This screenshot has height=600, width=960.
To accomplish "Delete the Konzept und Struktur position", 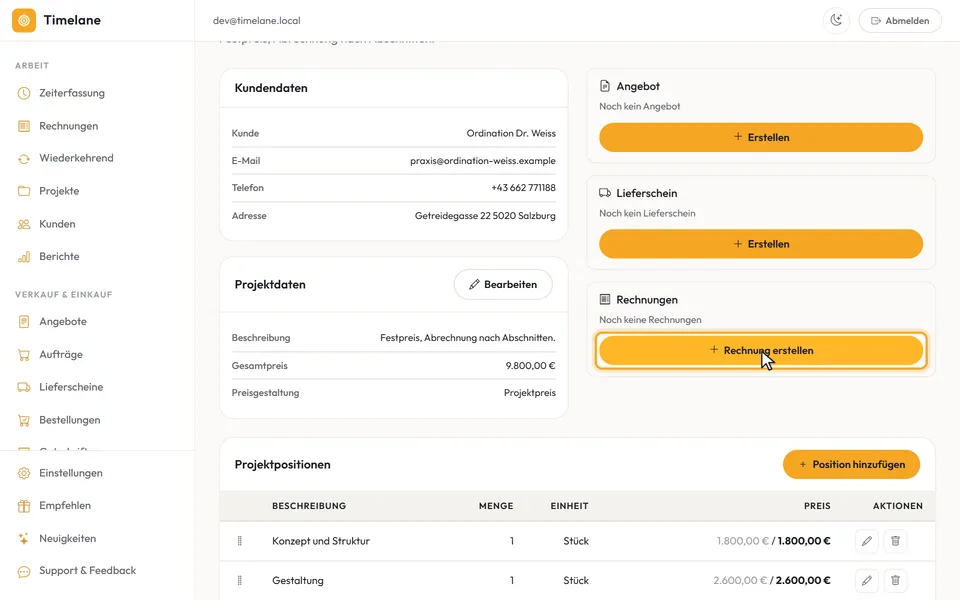I will pos(895,541).
